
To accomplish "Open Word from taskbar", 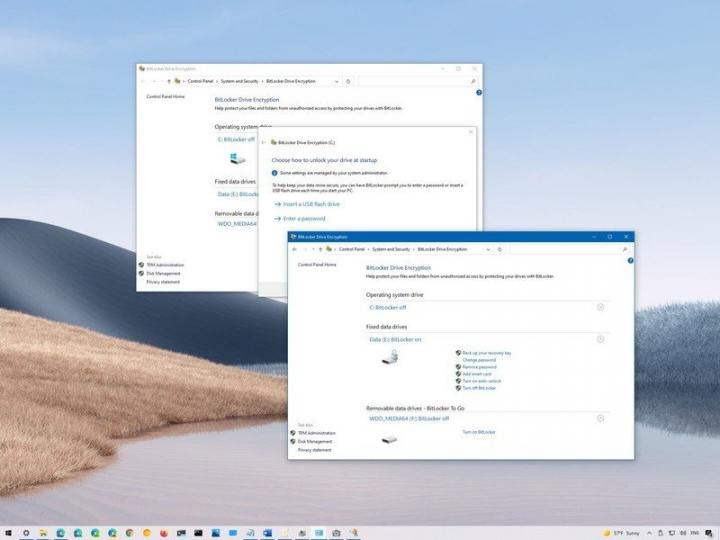I will click(267, 533).
